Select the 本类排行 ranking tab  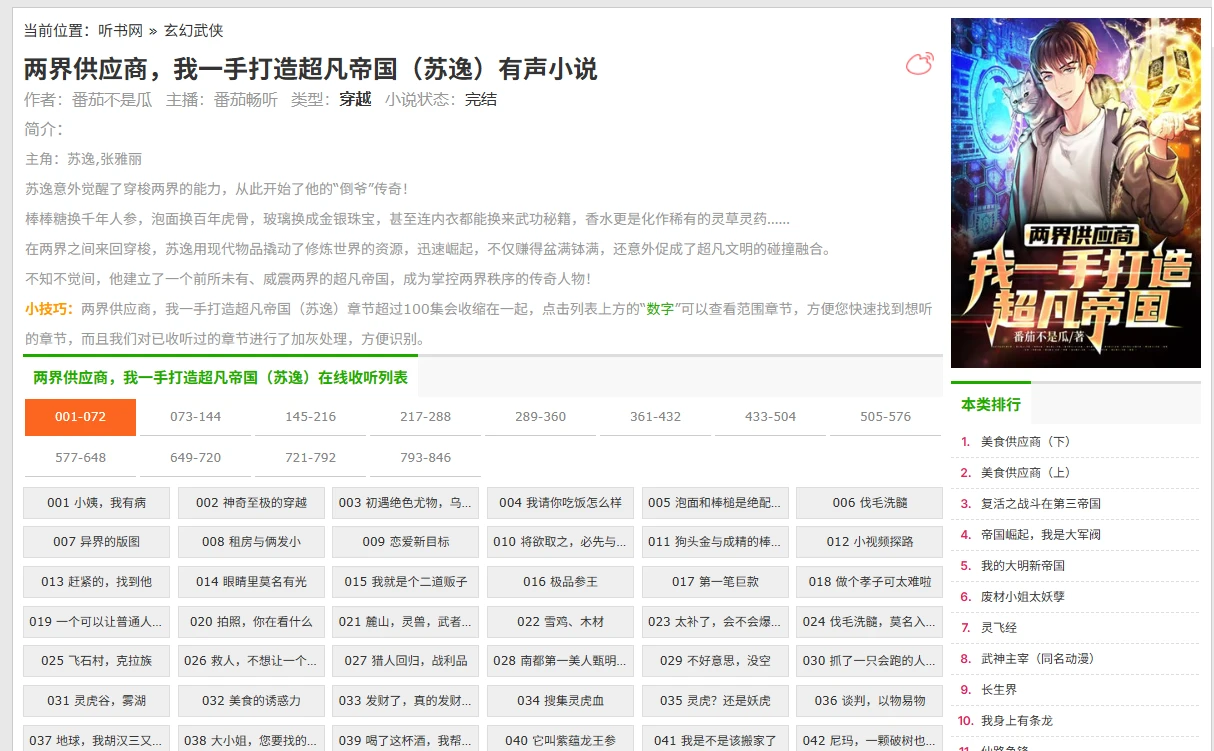tap(990, 405)
